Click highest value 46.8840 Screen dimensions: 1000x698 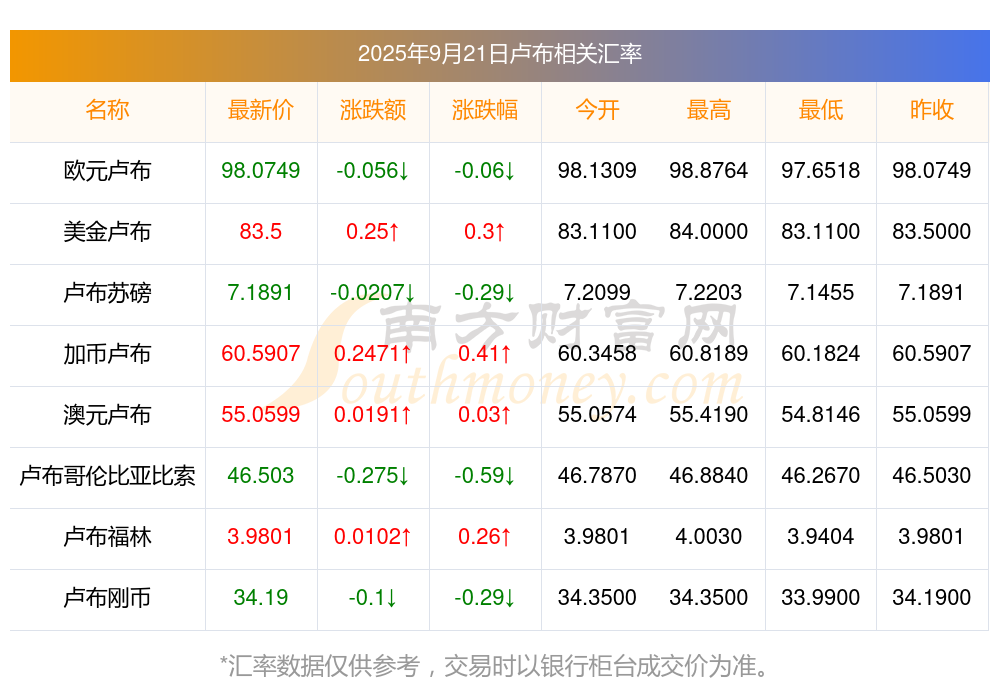pos(709,475)
